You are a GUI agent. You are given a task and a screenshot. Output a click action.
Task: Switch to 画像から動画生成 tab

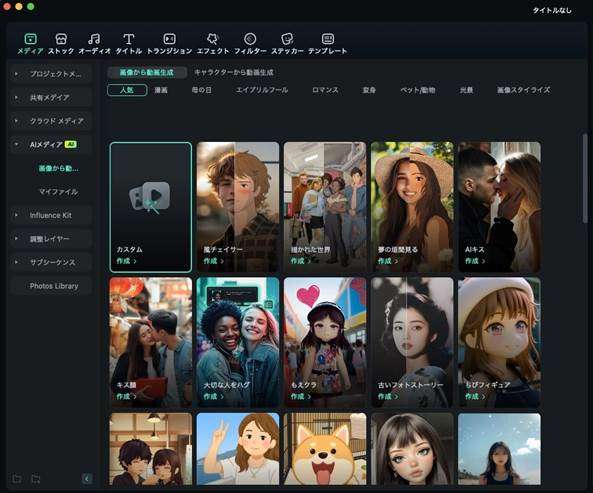click(x=147, y=72)
